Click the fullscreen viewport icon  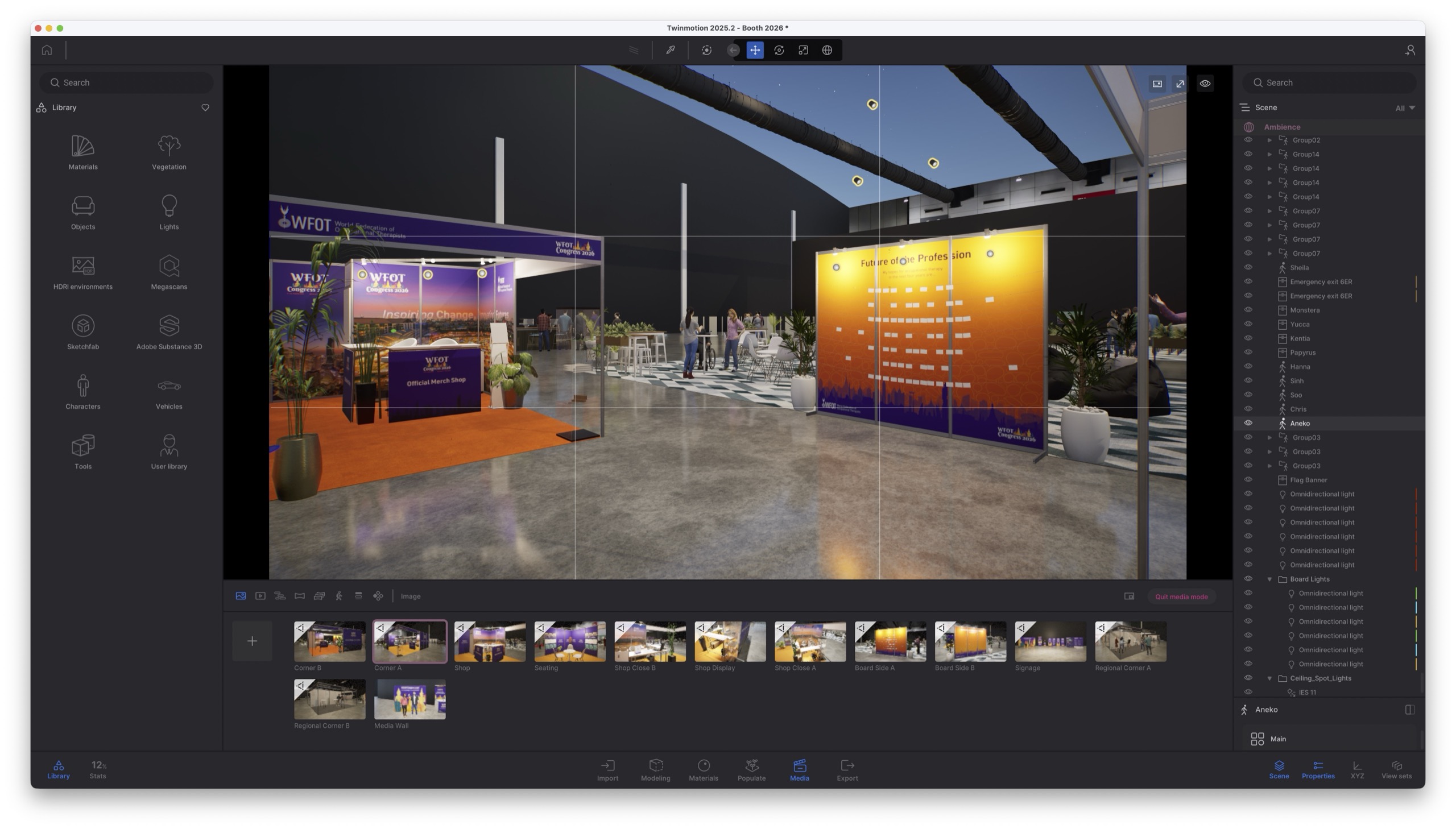pos(1180,84)
